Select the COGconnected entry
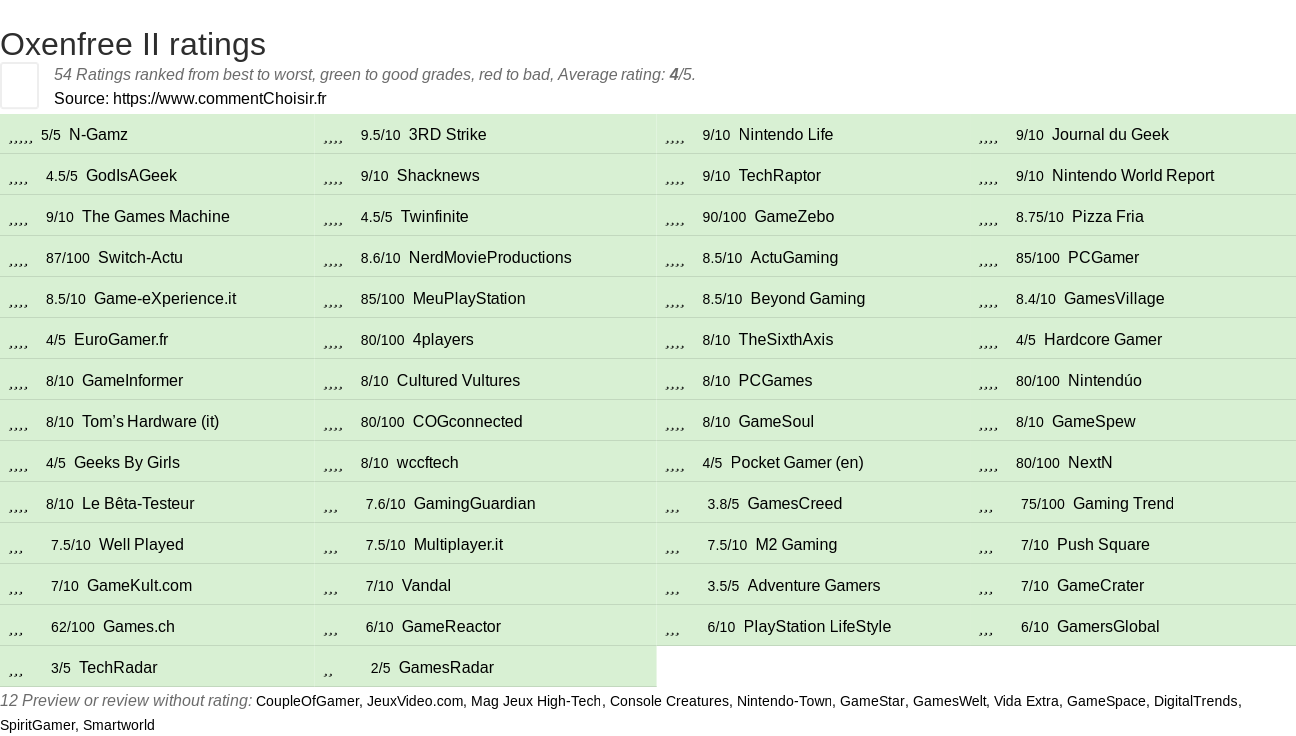 click(x=467, y=421)
